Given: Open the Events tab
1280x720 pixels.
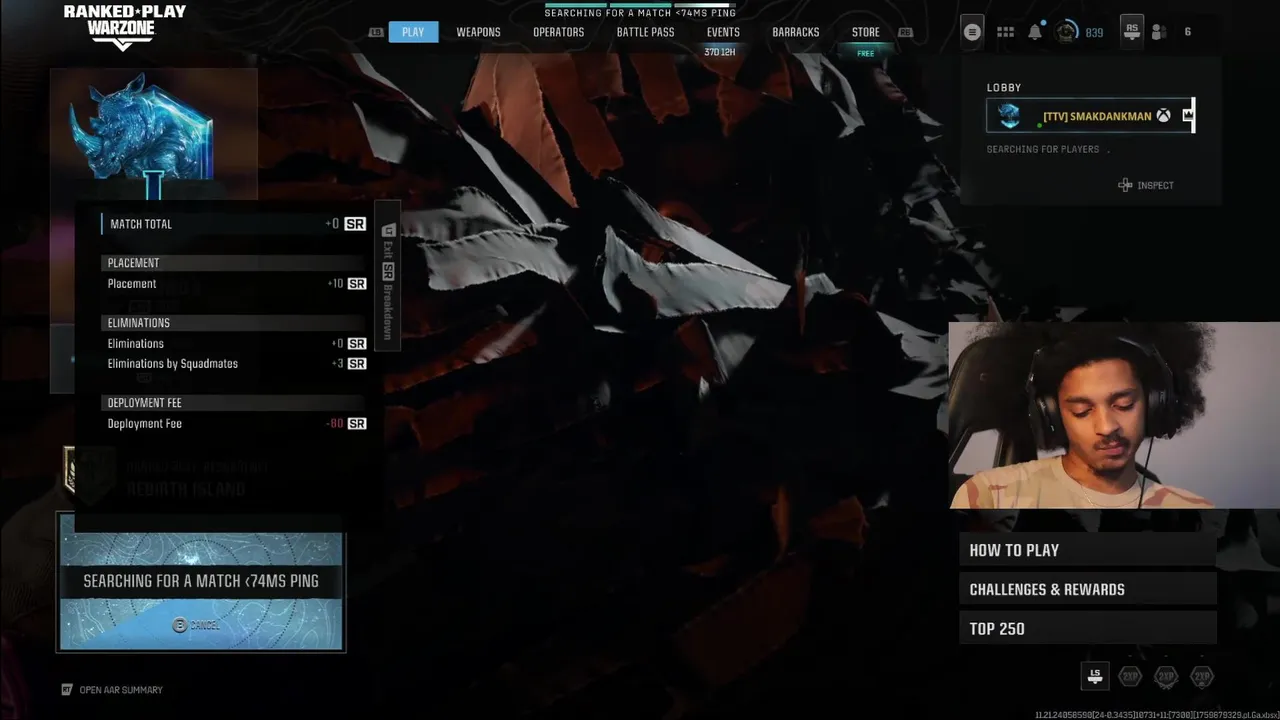Looking at the screenshot, I should (x=723, y=32).
